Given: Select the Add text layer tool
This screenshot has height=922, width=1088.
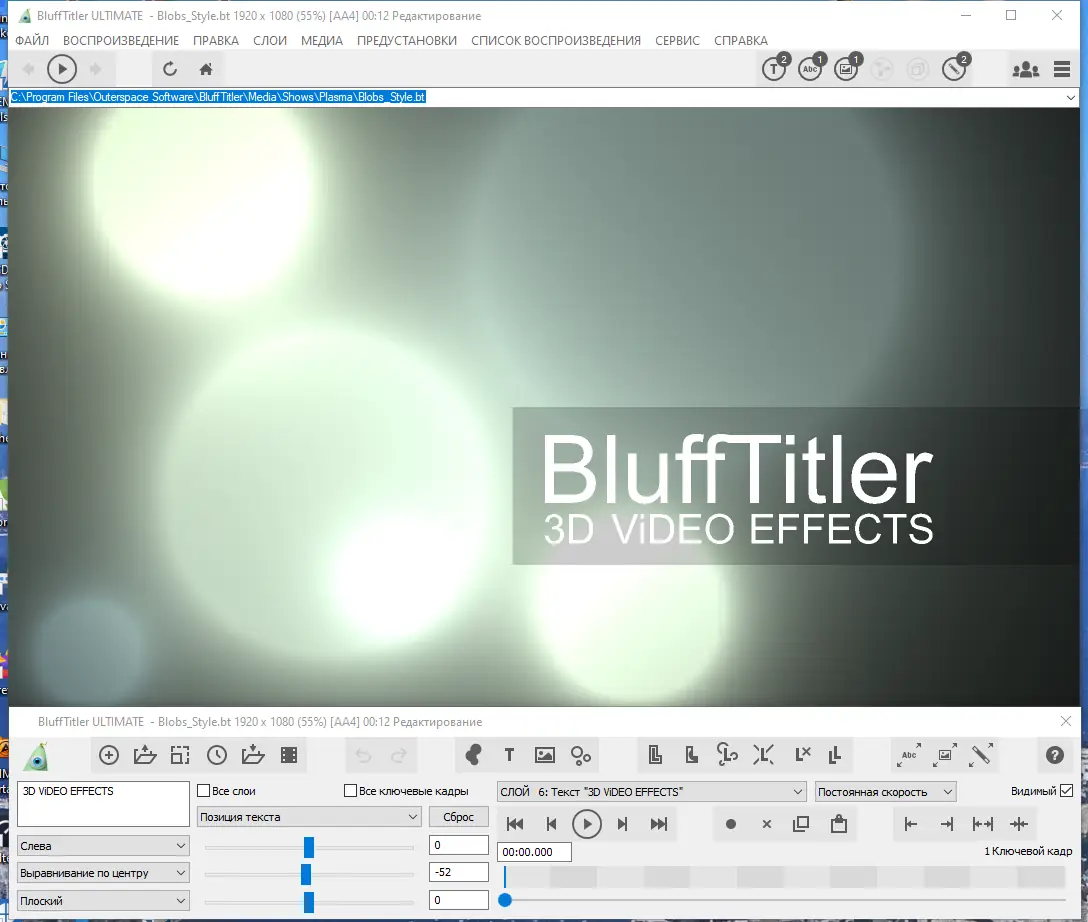Looking at the screenshot, I should coord(510,755).
